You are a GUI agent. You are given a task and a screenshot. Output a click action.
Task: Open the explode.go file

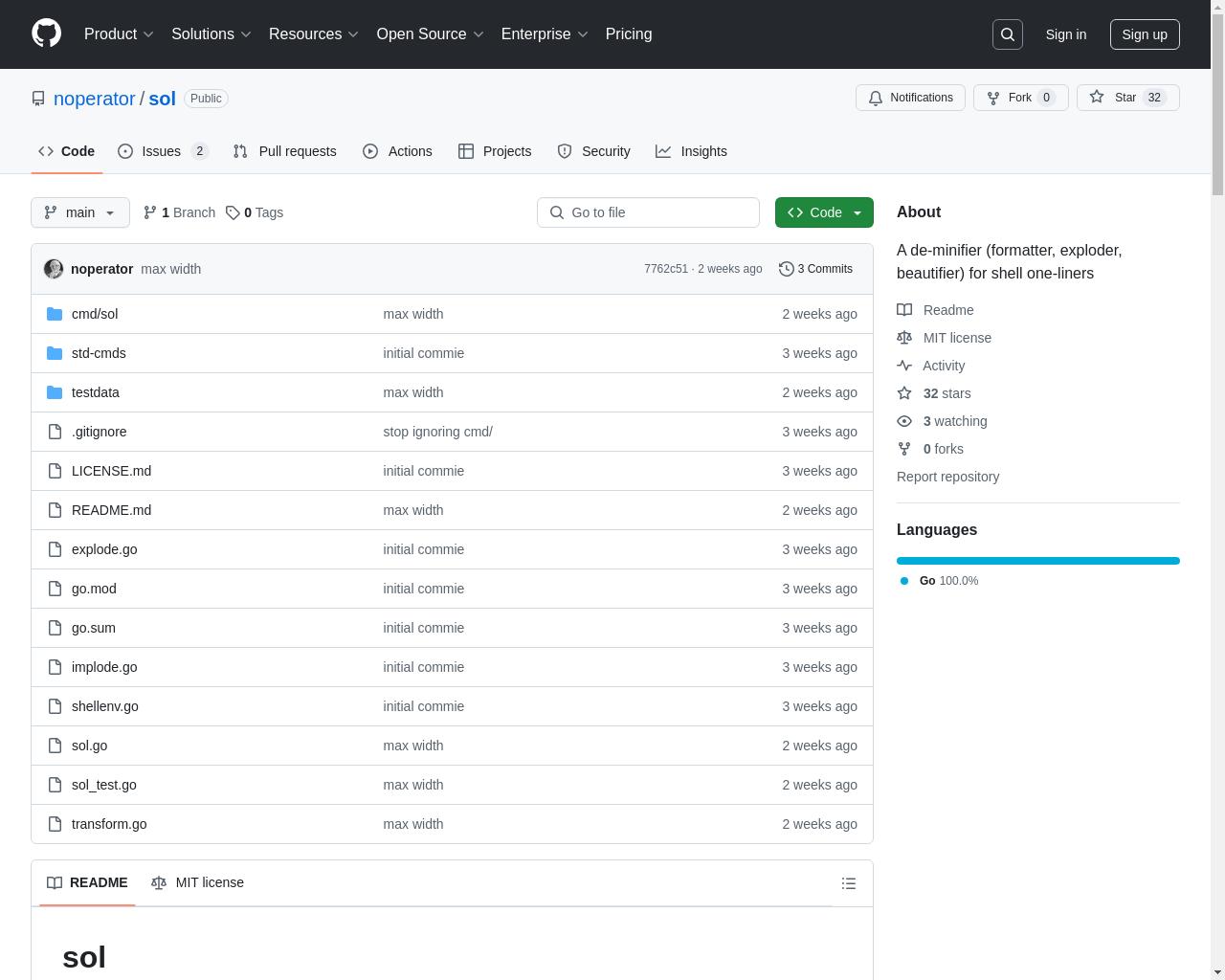click(x=104, y=549)
